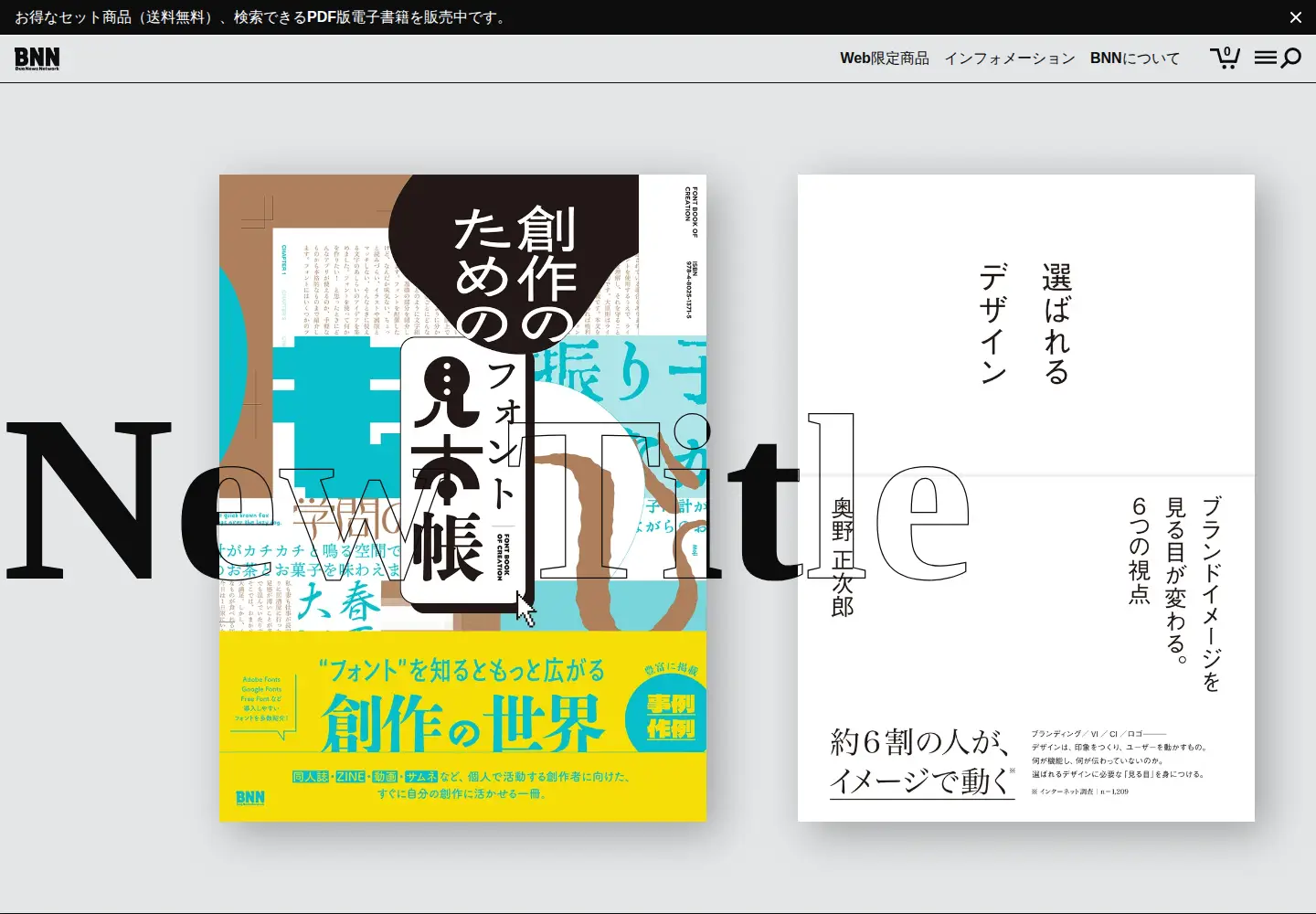Open the Web限定商品 menu item

point(884,58)
